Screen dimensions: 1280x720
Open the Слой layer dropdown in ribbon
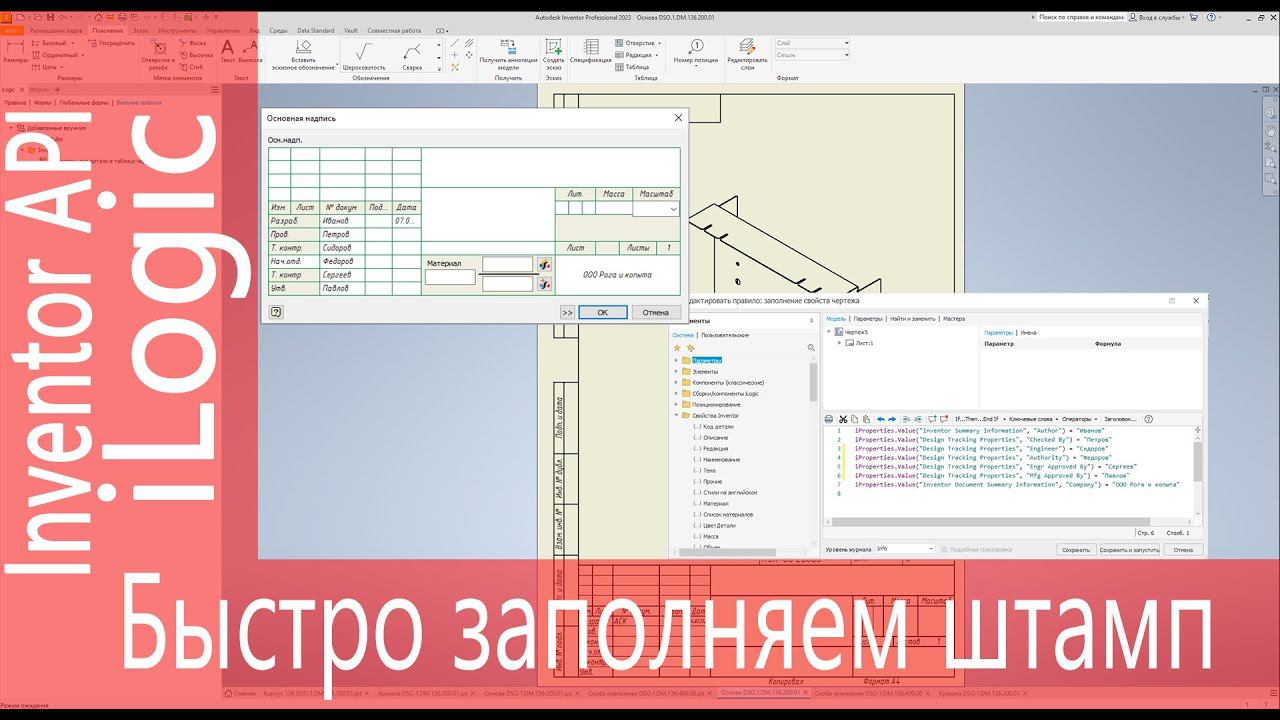(x=812, y=43)
